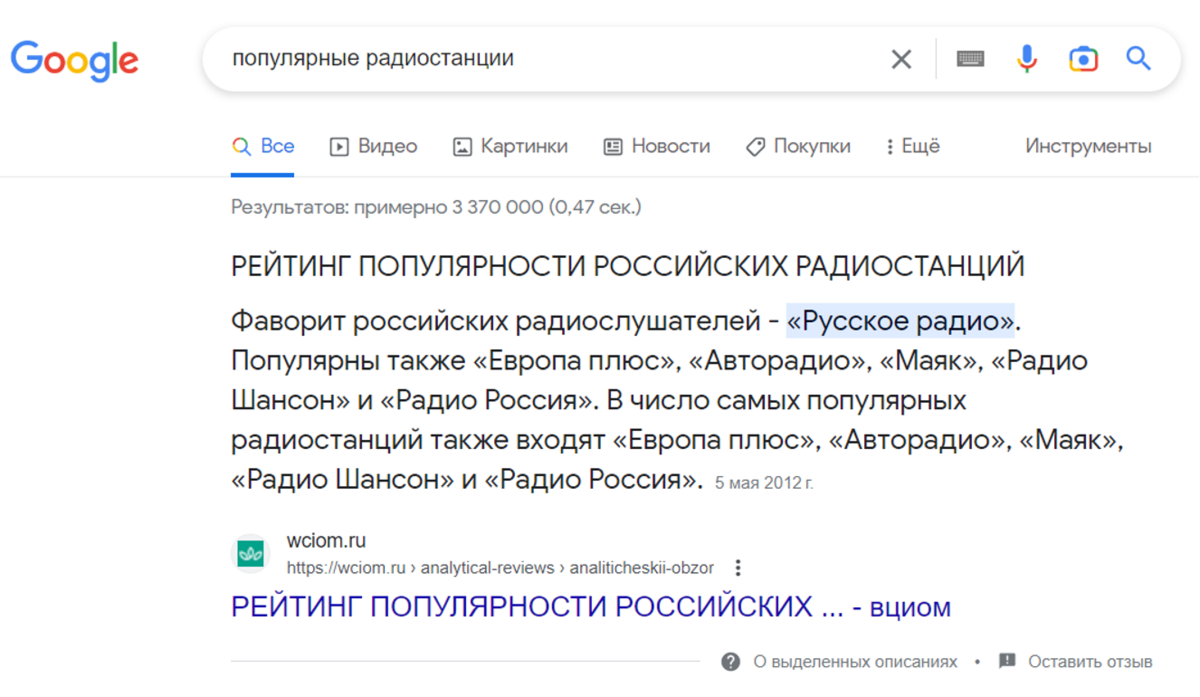This screenshot has width=1200, height=697.
Task: Click the date 5 мая 2012 г.
Action: (764, 483)
